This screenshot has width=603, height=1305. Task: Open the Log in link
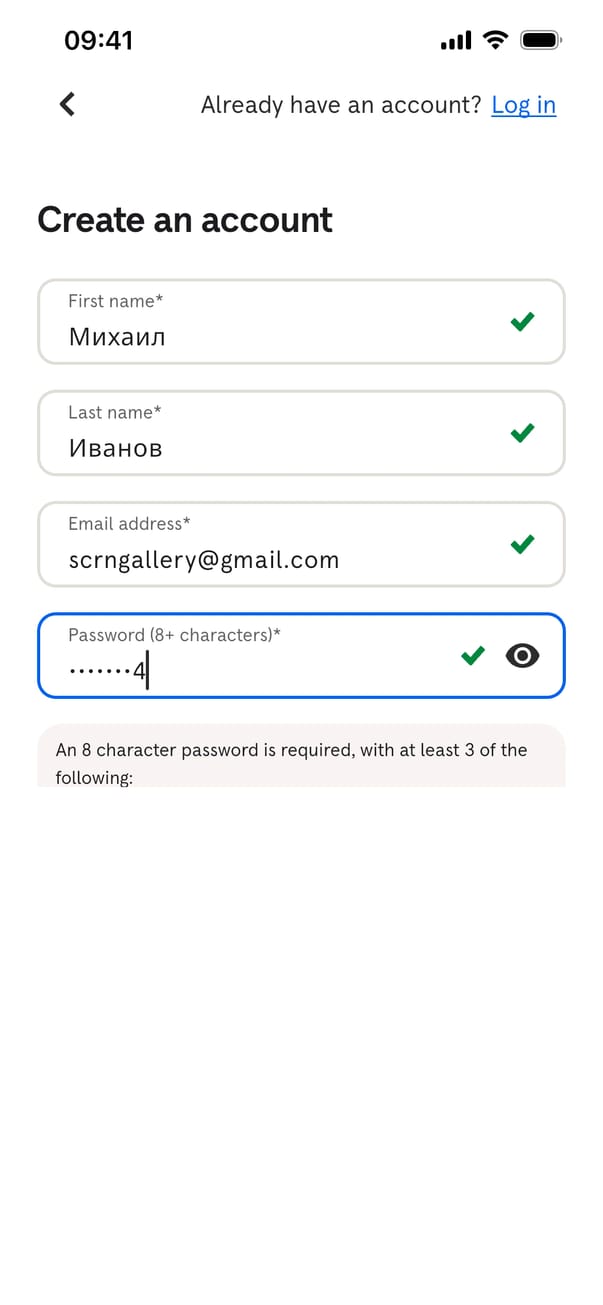click(523, 105)
